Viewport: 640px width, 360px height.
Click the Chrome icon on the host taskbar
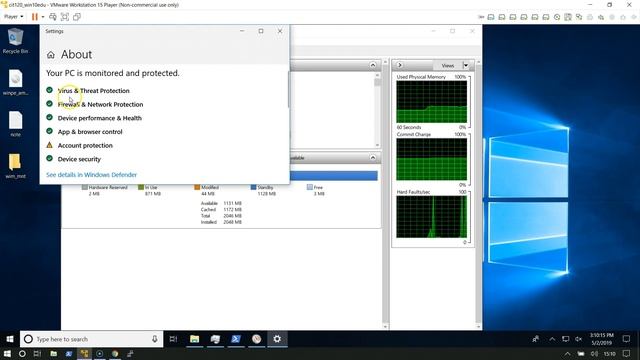pos(115,354)
